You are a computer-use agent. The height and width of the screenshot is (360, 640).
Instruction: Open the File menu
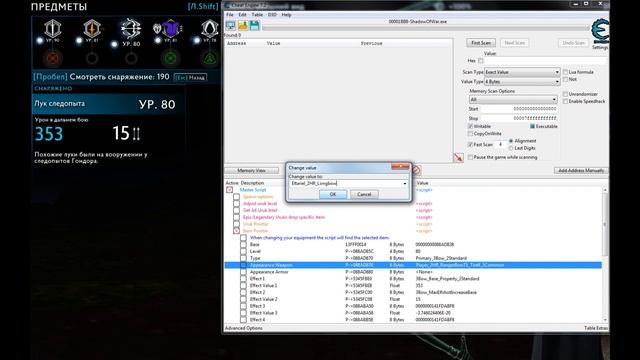[x=230, y=15]
